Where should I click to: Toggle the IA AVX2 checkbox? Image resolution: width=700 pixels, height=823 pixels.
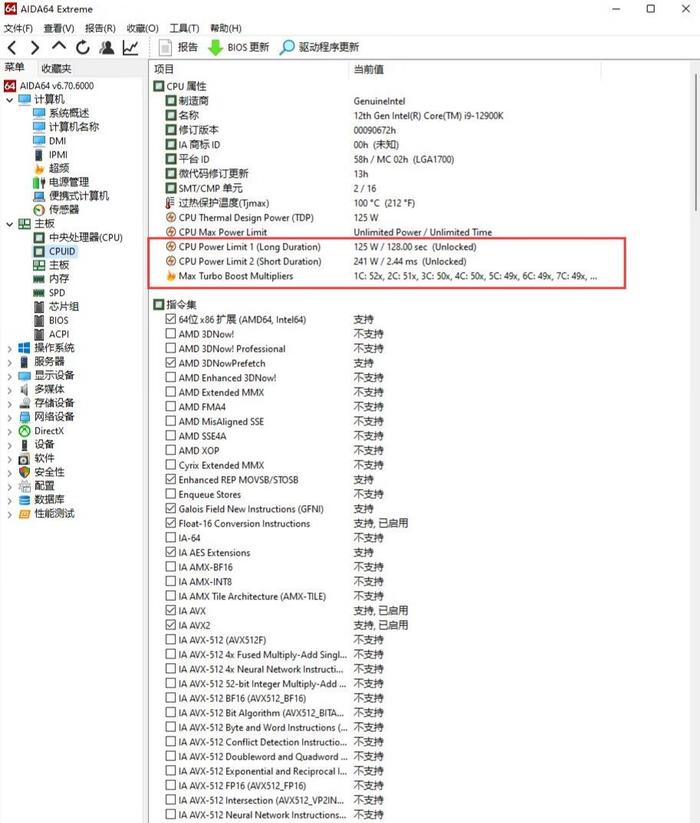(x=171, y=625)
